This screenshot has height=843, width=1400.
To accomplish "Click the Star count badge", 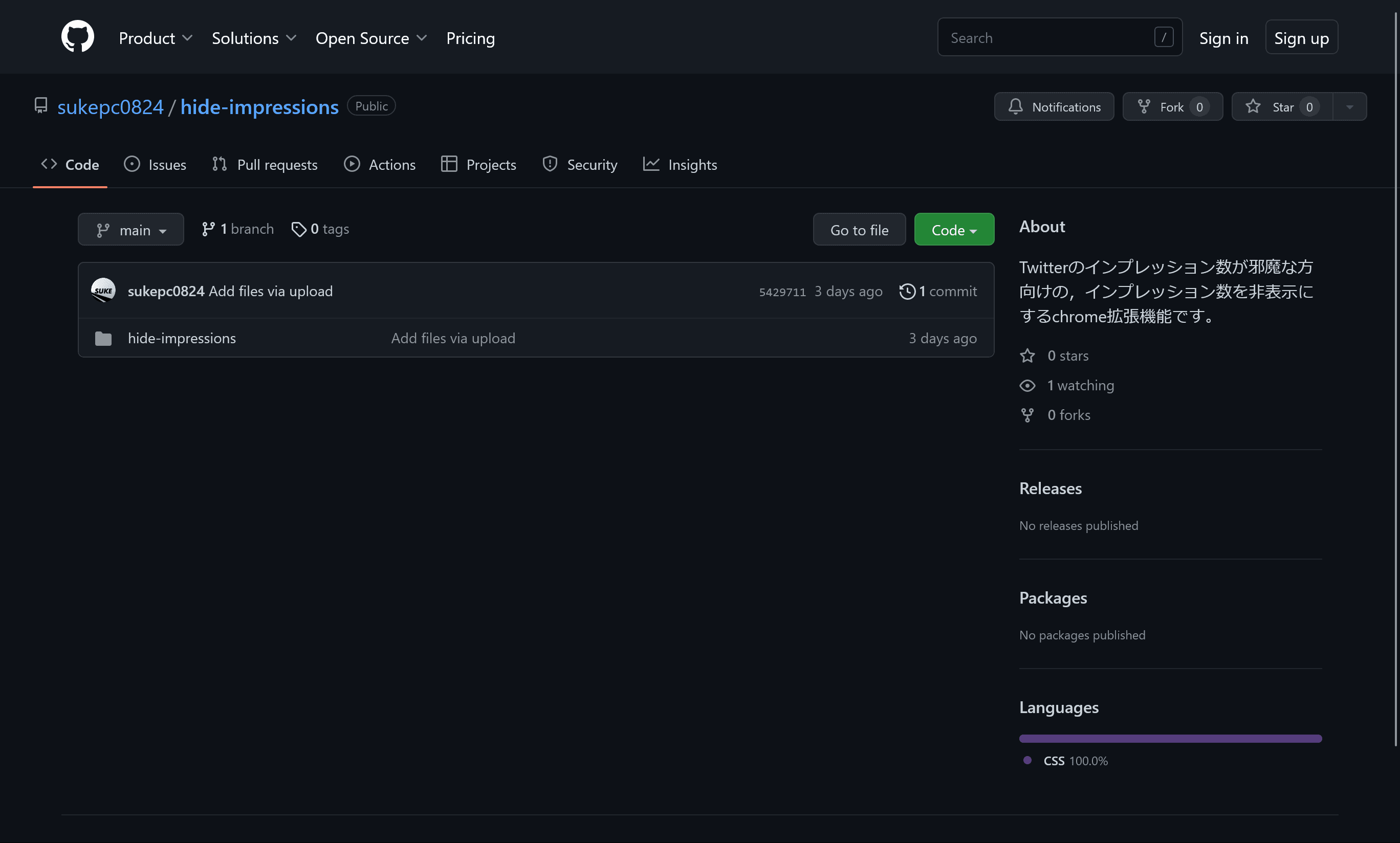I will click(1309, 107).
